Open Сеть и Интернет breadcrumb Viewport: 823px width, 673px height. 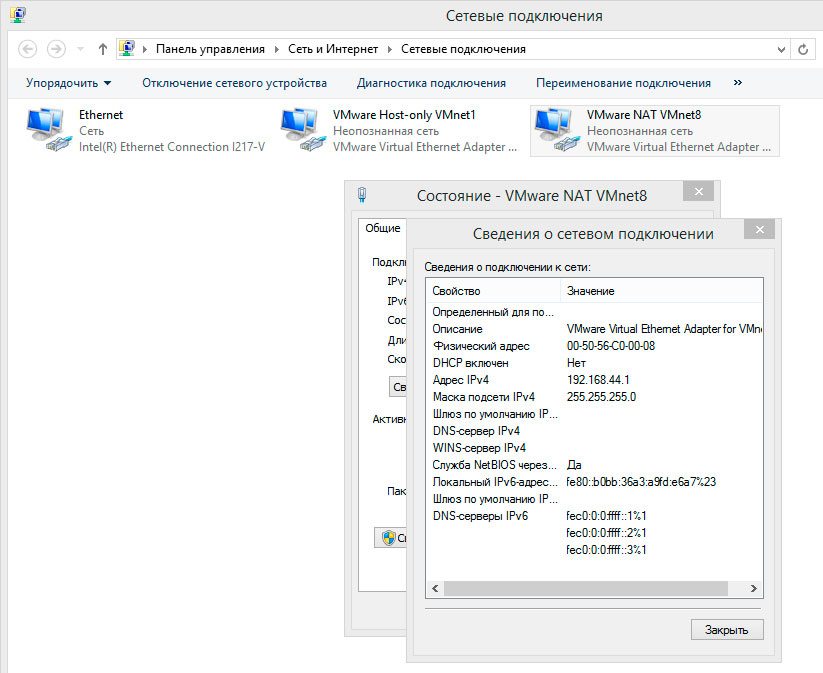coord(333,49)
